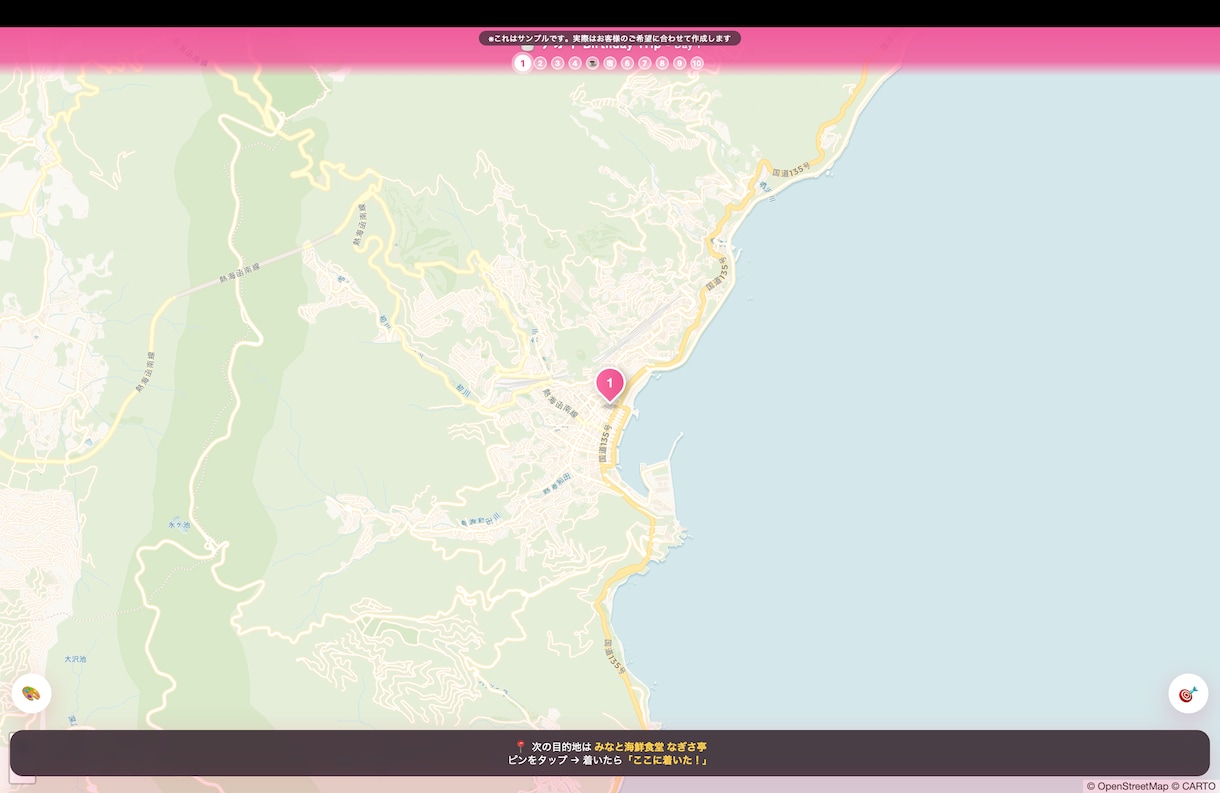Select step 6 in the progress dots
The height and width of the screenshot is (793, 1220).
coord(627,63)
